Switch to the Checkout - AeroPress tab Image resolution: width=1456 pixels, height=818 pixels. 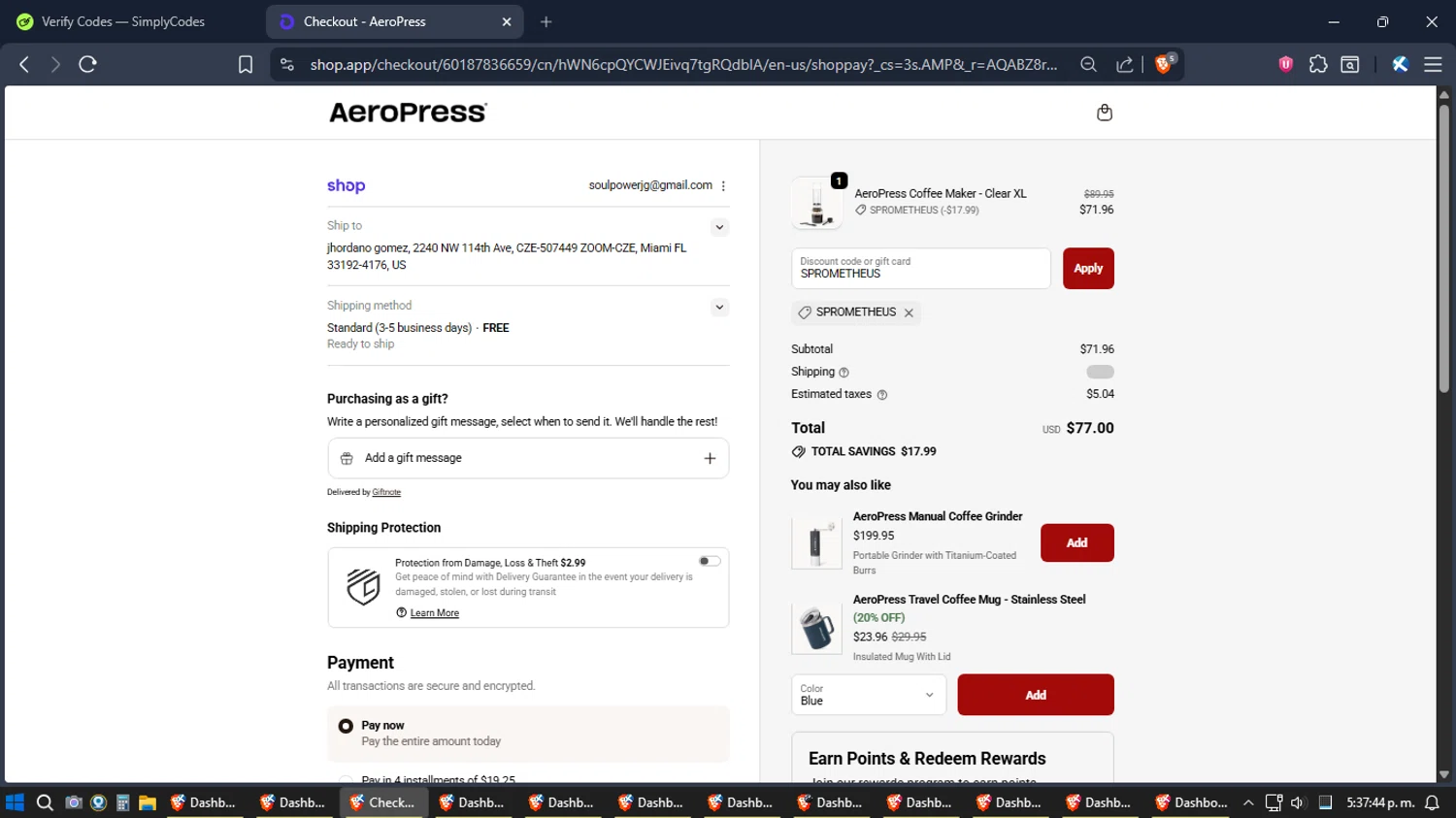coord(395,21)
